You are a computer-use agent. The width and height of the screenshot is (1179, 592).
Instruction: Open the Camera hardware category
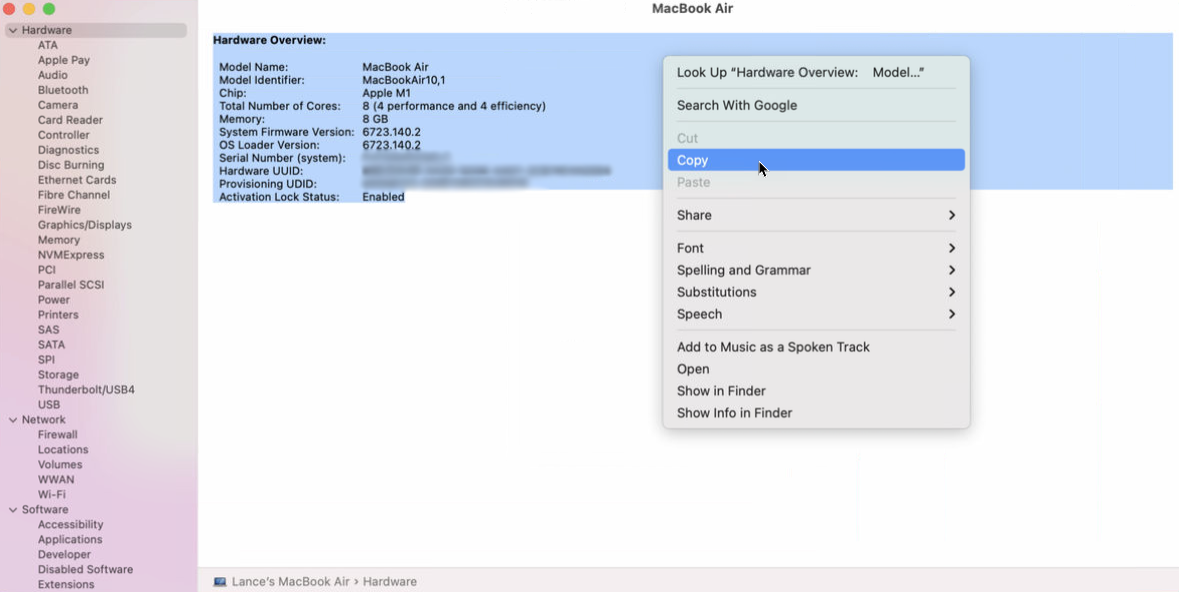tap(58, 105)
